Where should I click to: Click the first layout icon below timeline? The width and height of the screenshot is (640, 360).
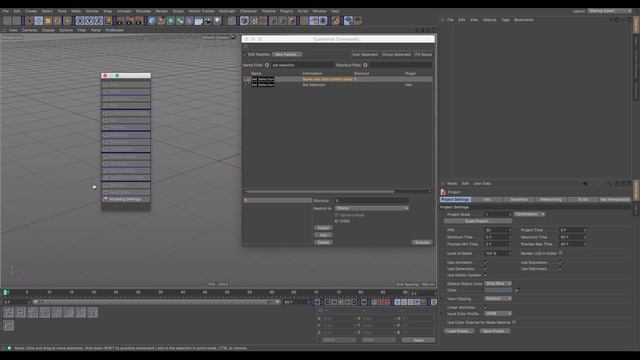9,313
